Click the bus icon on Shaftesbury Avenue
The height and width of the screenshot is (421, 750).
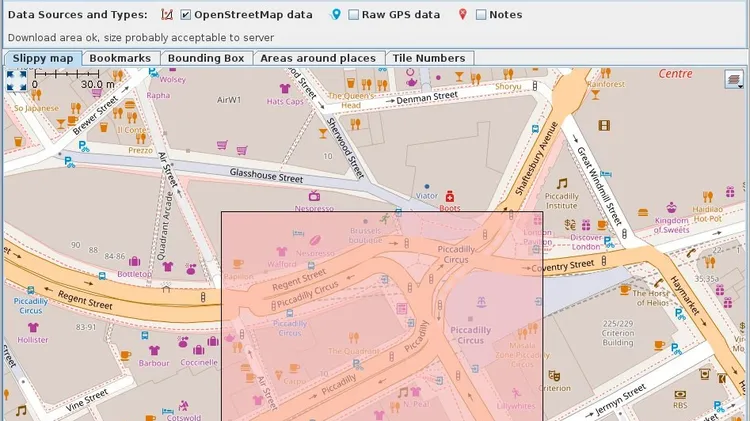coord(535,129)
